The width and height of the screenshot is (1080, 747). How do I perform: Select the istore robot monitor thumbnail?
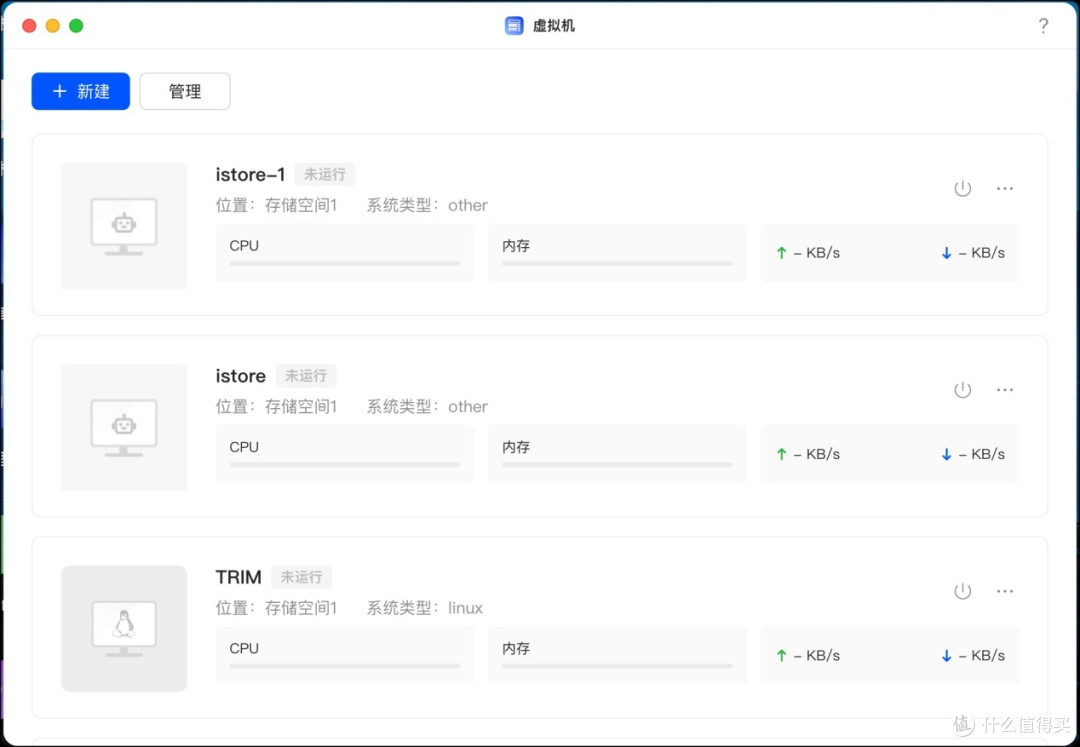[124, 428]
